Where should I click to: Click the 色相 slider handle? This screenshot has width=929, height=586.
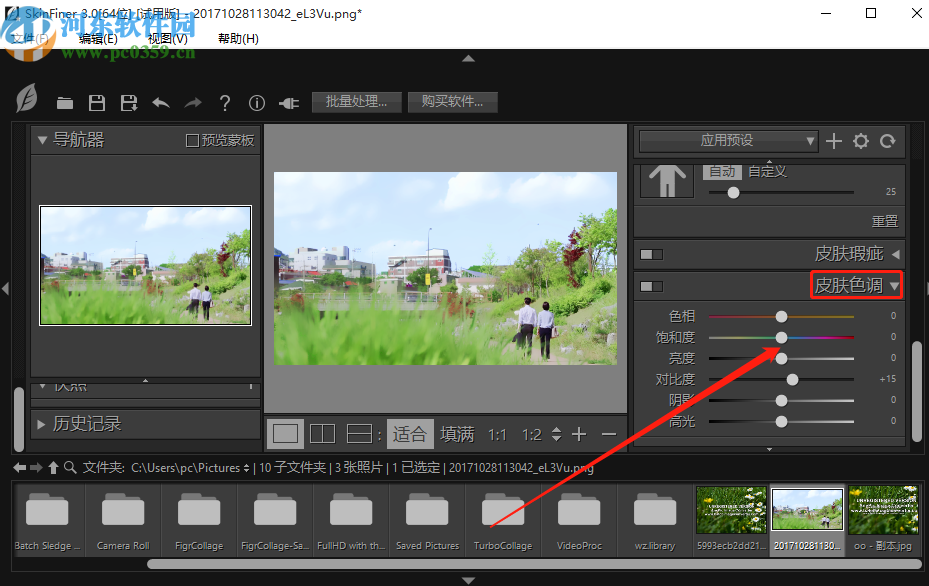tap(781, 316)
